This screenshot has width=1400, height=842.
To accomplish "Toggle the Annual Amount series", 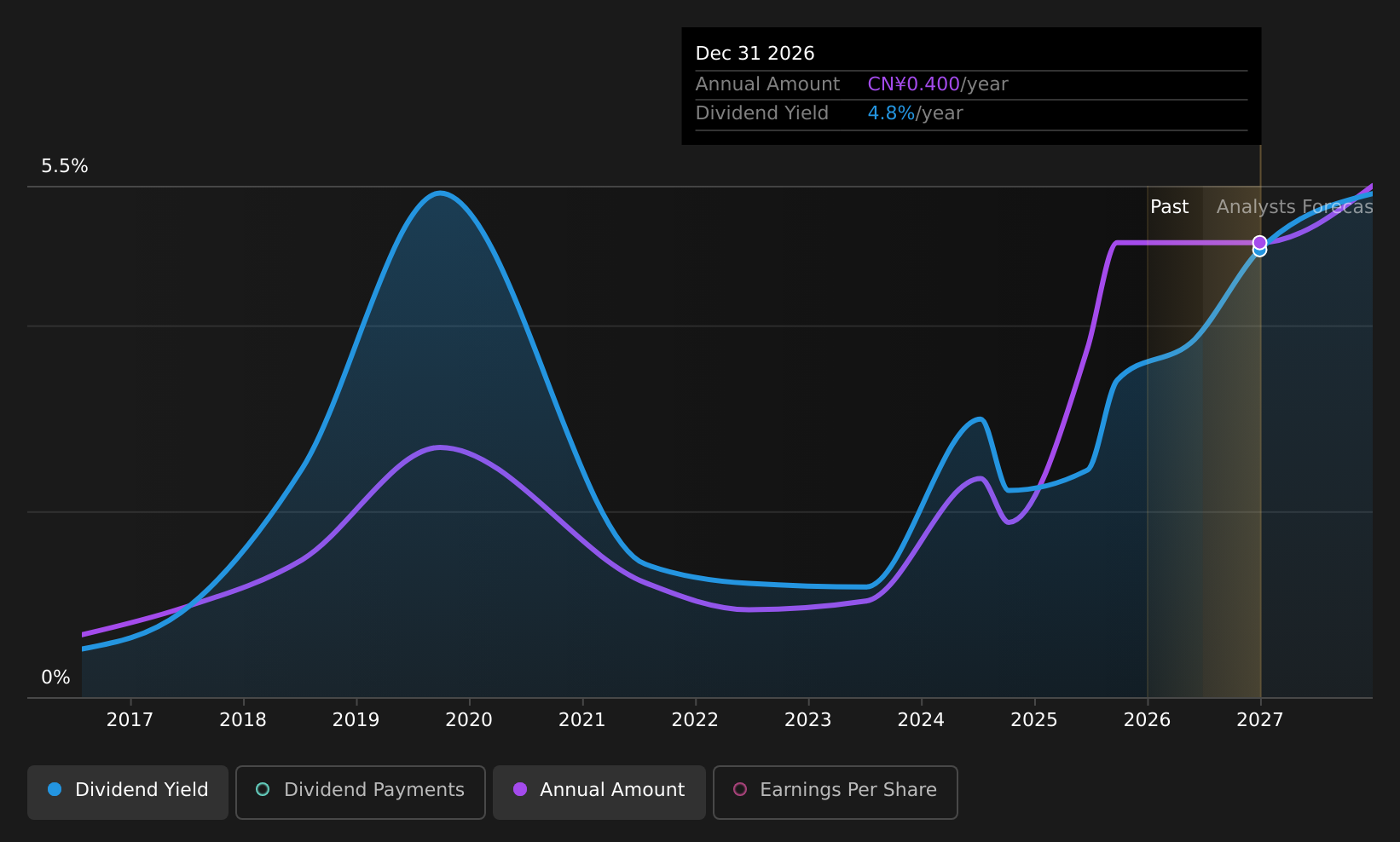I will click(599, 792).
